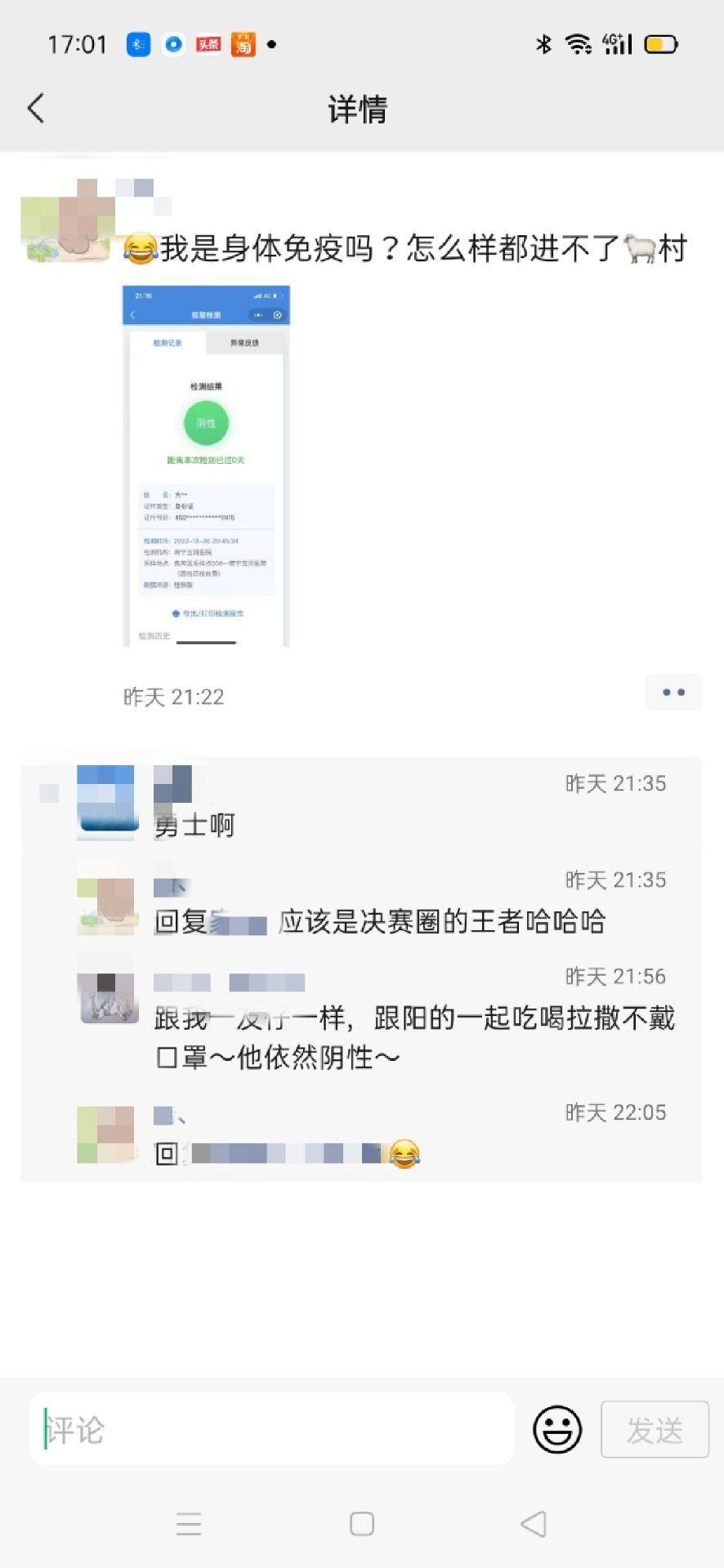The height and width of the screenshot is (1568, 724).
Task: Tap the avatar beside 勇士啊 comment
Action: coord(106,803)
